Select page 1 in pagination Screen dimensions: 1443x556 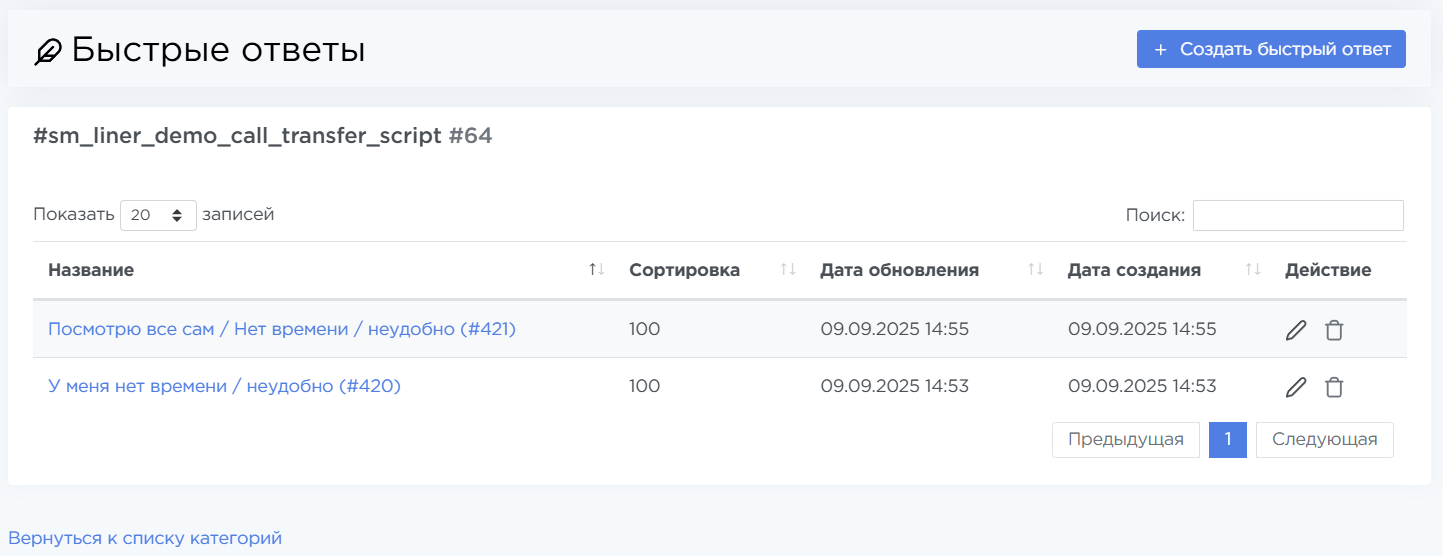(x=1227, y=439)
